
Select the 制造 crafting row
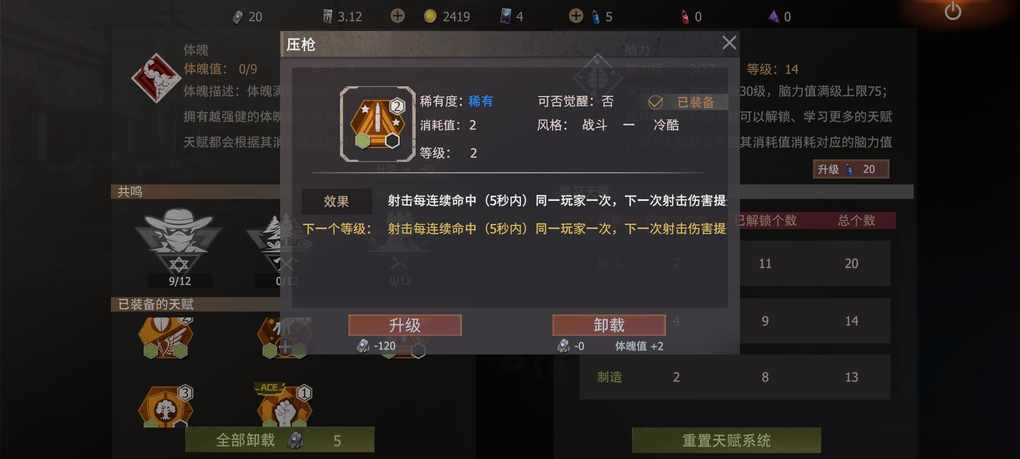(x=734, y=377)
